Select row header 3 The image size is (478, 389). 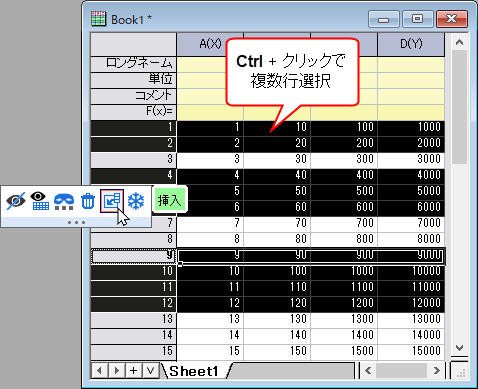133,160
